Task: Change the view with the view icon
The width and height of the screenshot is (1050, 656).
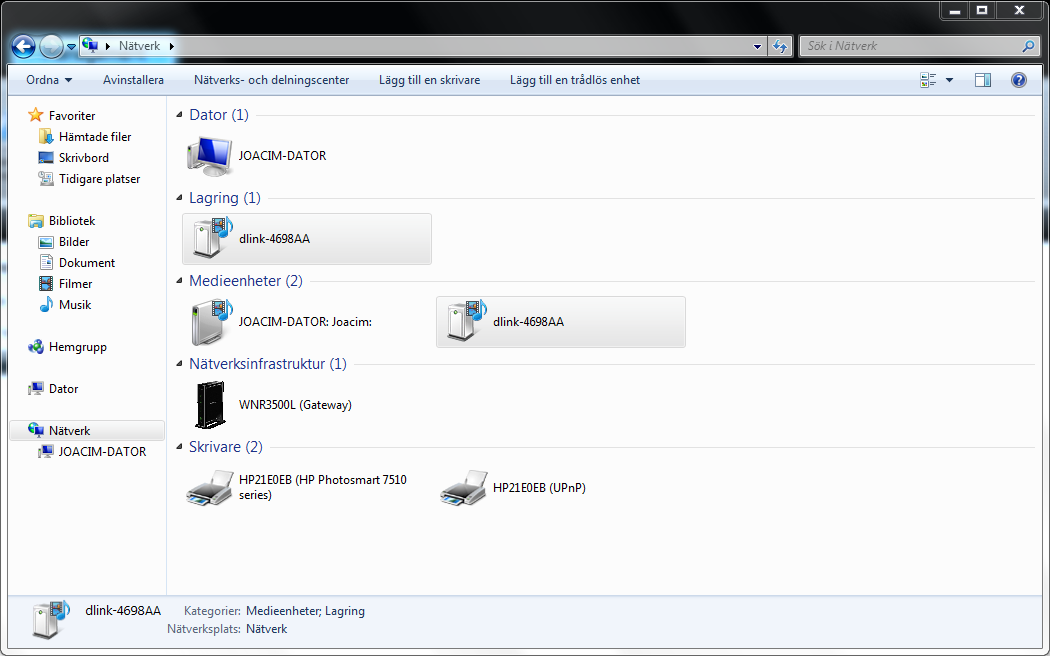Action: pos(928,80)
